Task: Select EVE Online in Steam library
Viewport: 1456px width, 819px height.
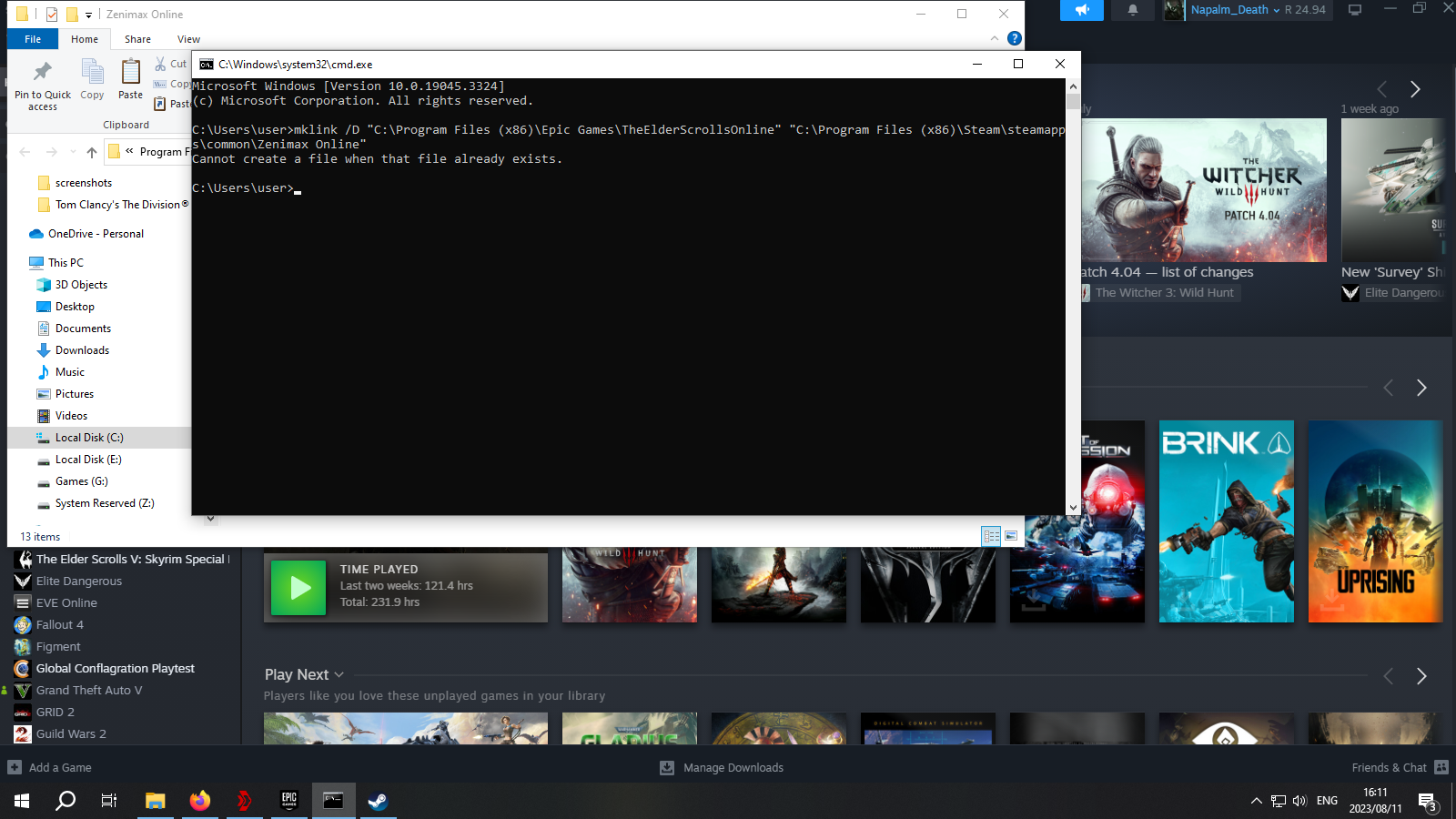Action: coord(66,602)
